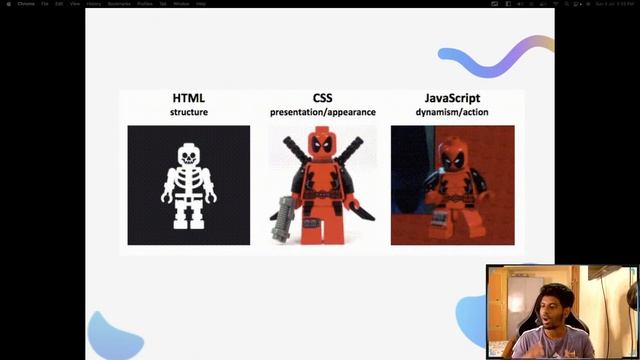This screenshot has height=360, width=640.
Task: Click the "structure" subtitle
Action: point(189,112)
